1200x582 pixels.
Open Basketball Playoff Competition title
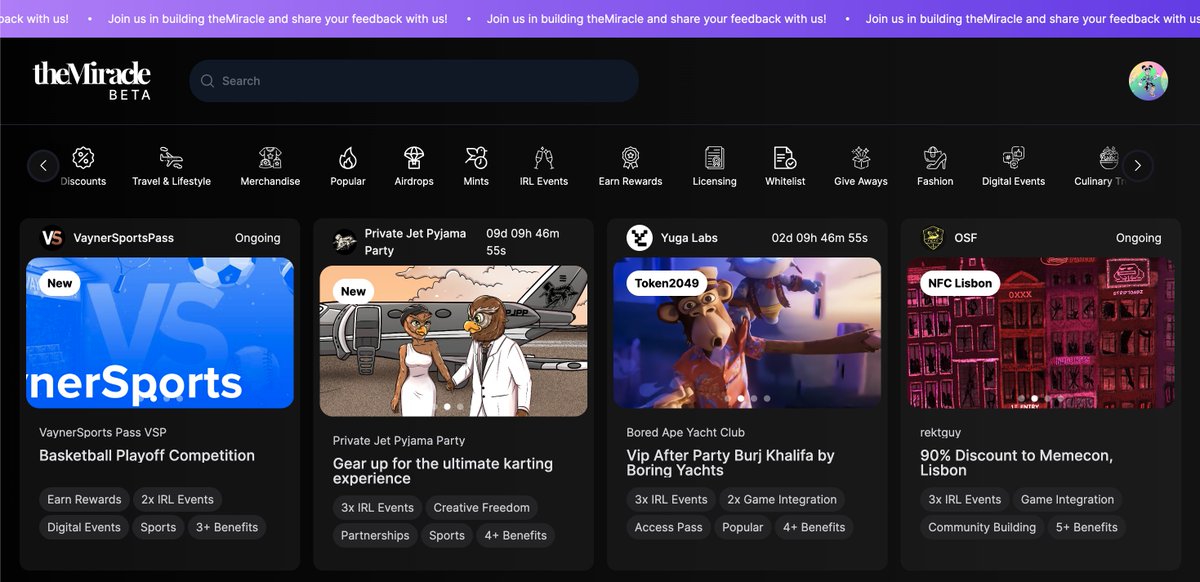(x=147, y=455)
